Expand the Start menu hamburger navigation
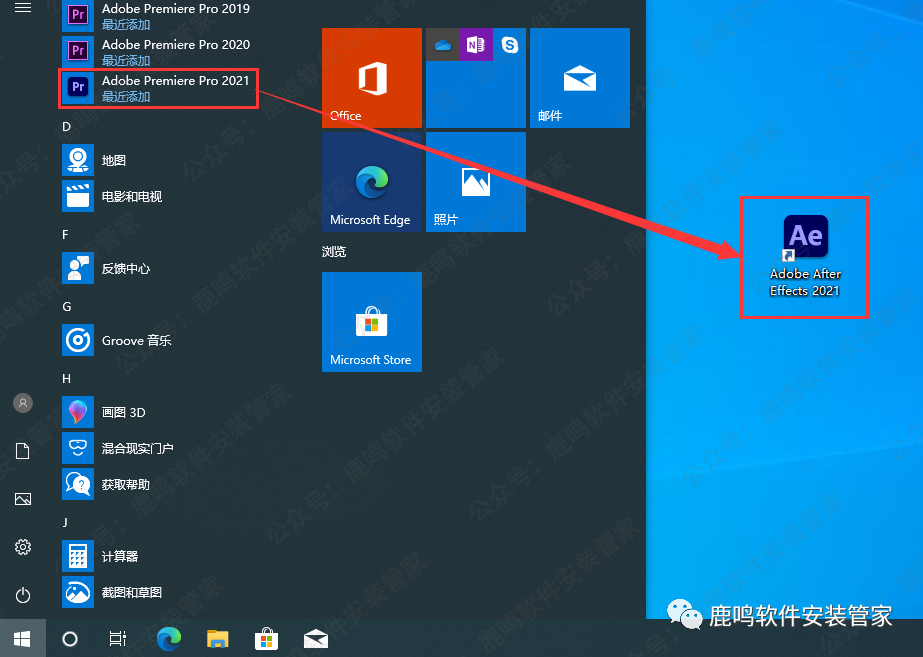Viewport: 923px width, 657px height. click(23, 8)
